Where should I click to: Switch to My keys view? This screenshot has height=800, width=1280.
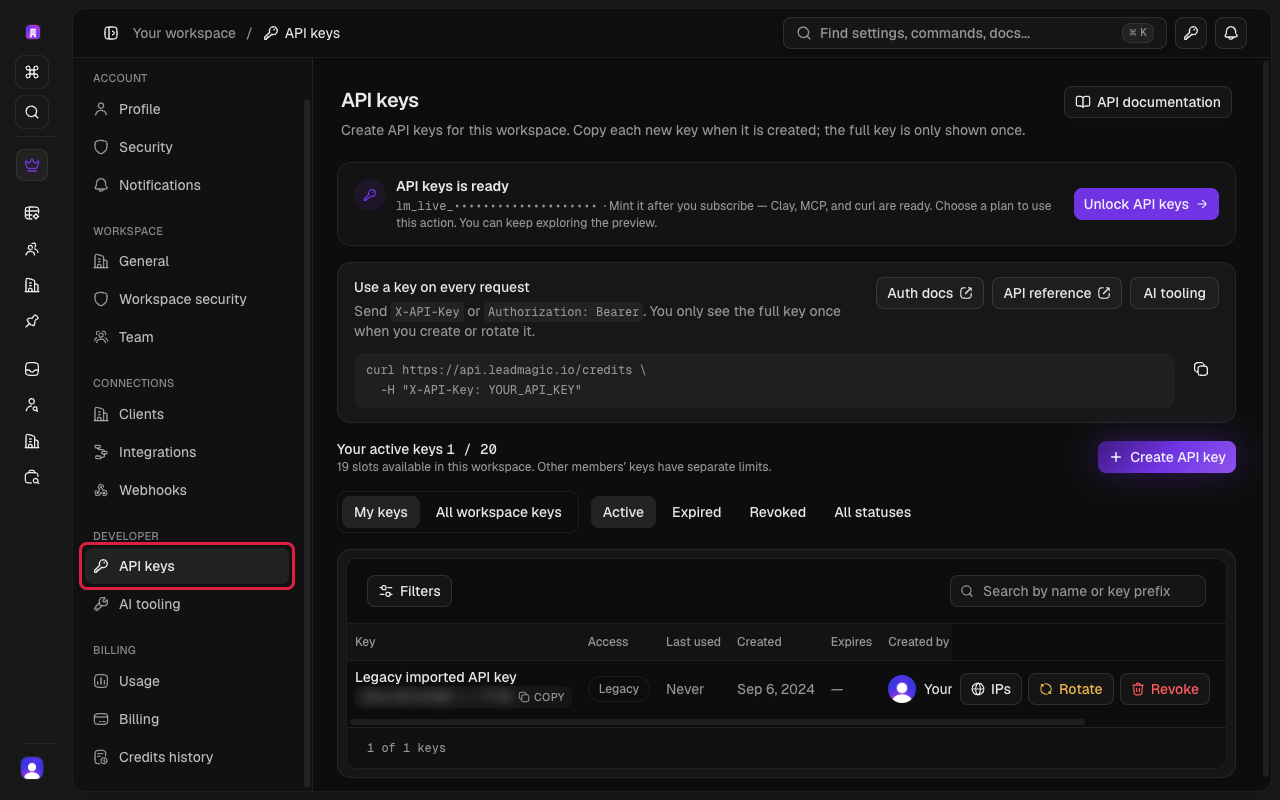(x=381, y=512)
